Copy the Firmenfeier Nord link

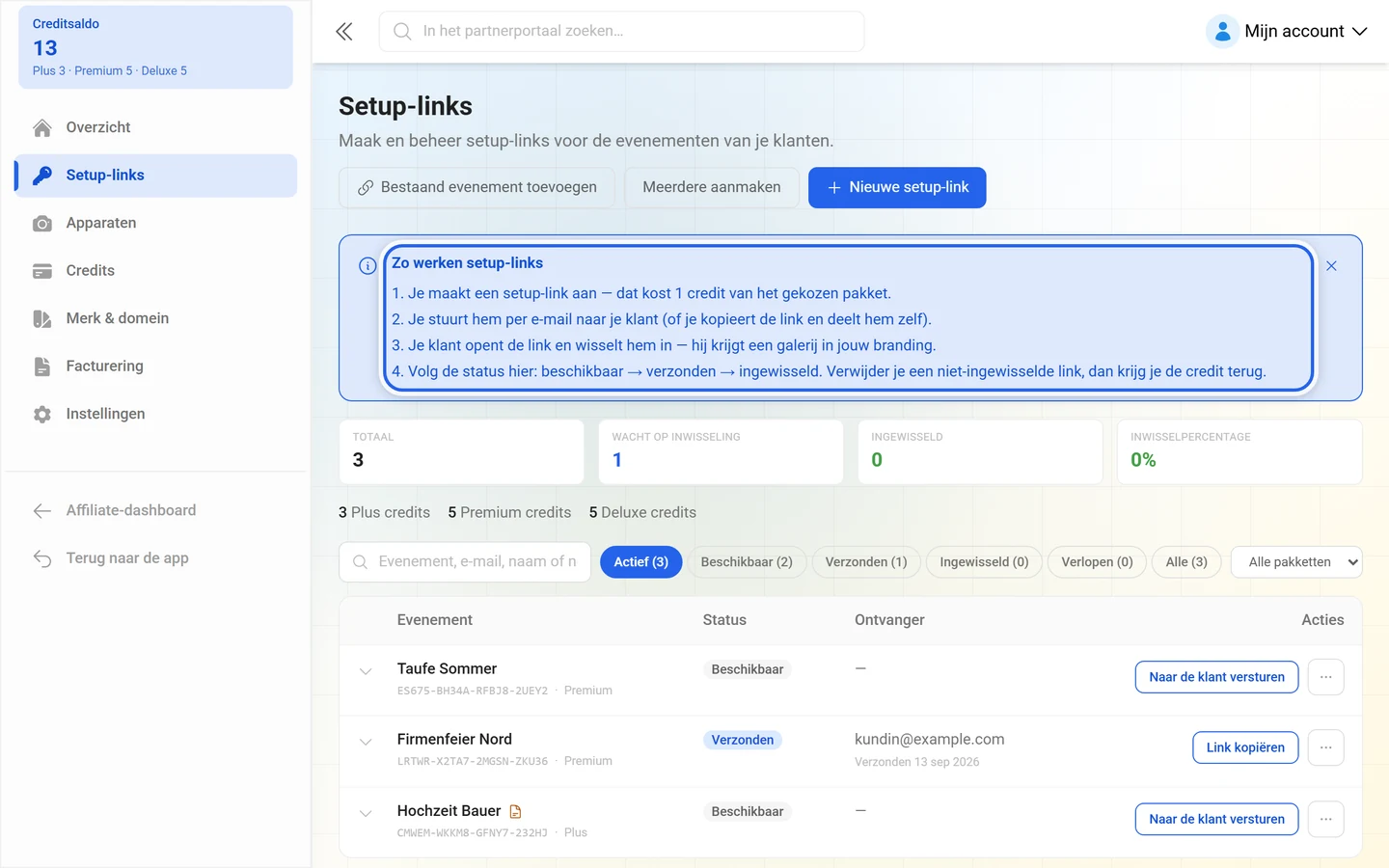point(1245,747)
